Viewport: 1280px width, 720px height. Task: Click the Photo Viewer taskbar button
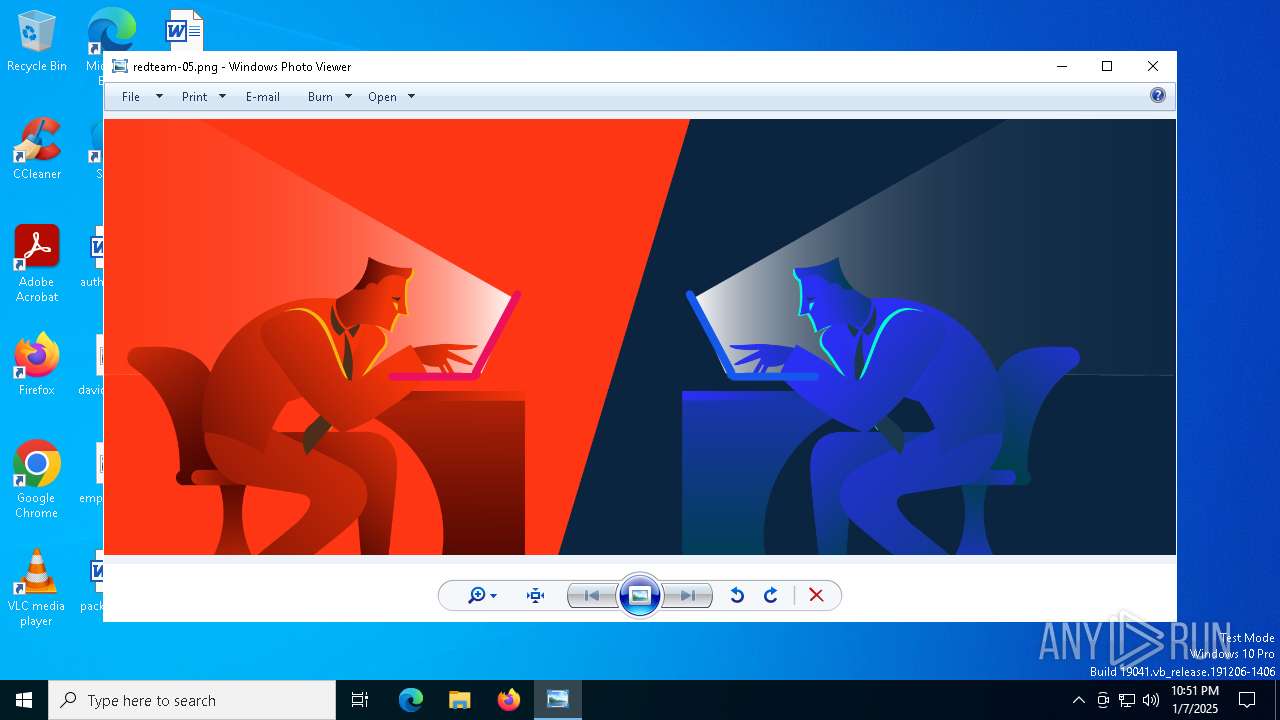click(x=557, y=700)
